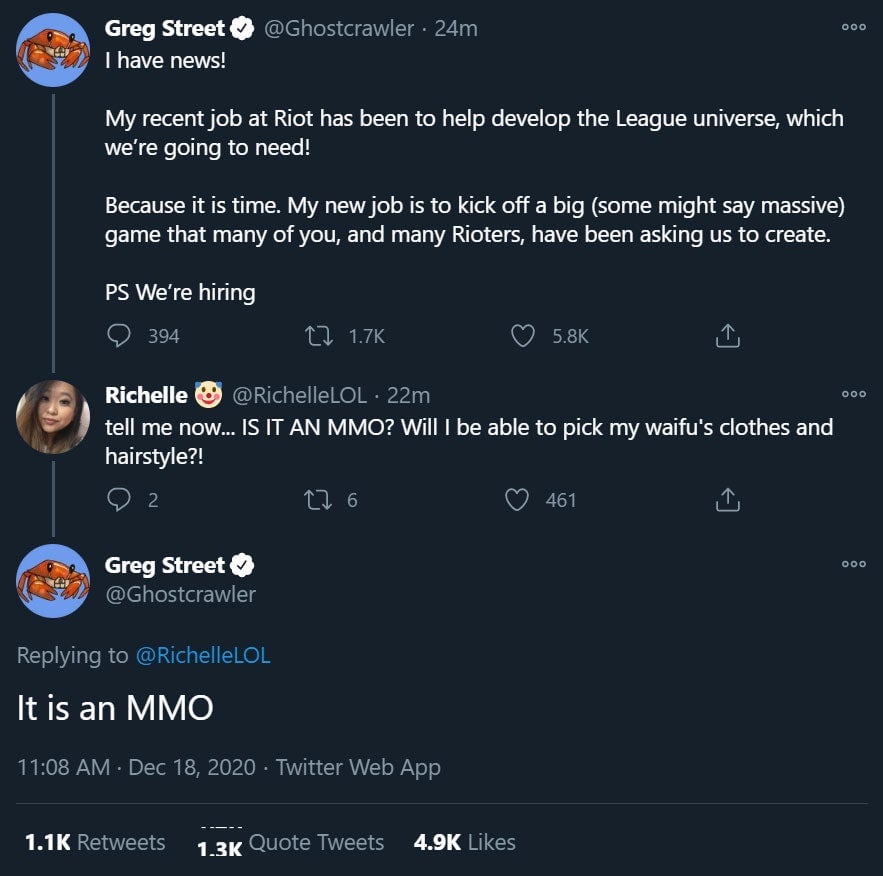View the 4.9K Likes list
The height and width of the screenshot is (876, 883).
point(465,842)
